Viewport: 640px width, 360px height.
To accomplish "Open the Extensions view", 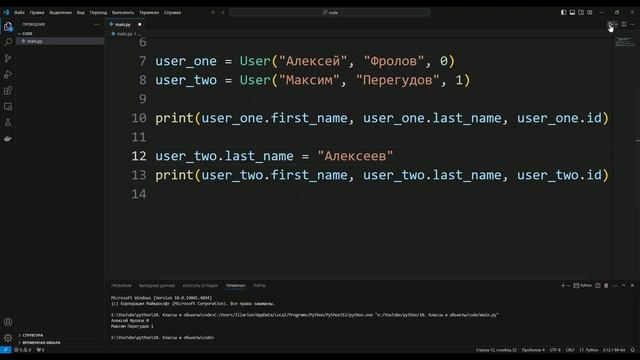I will 8,91.
